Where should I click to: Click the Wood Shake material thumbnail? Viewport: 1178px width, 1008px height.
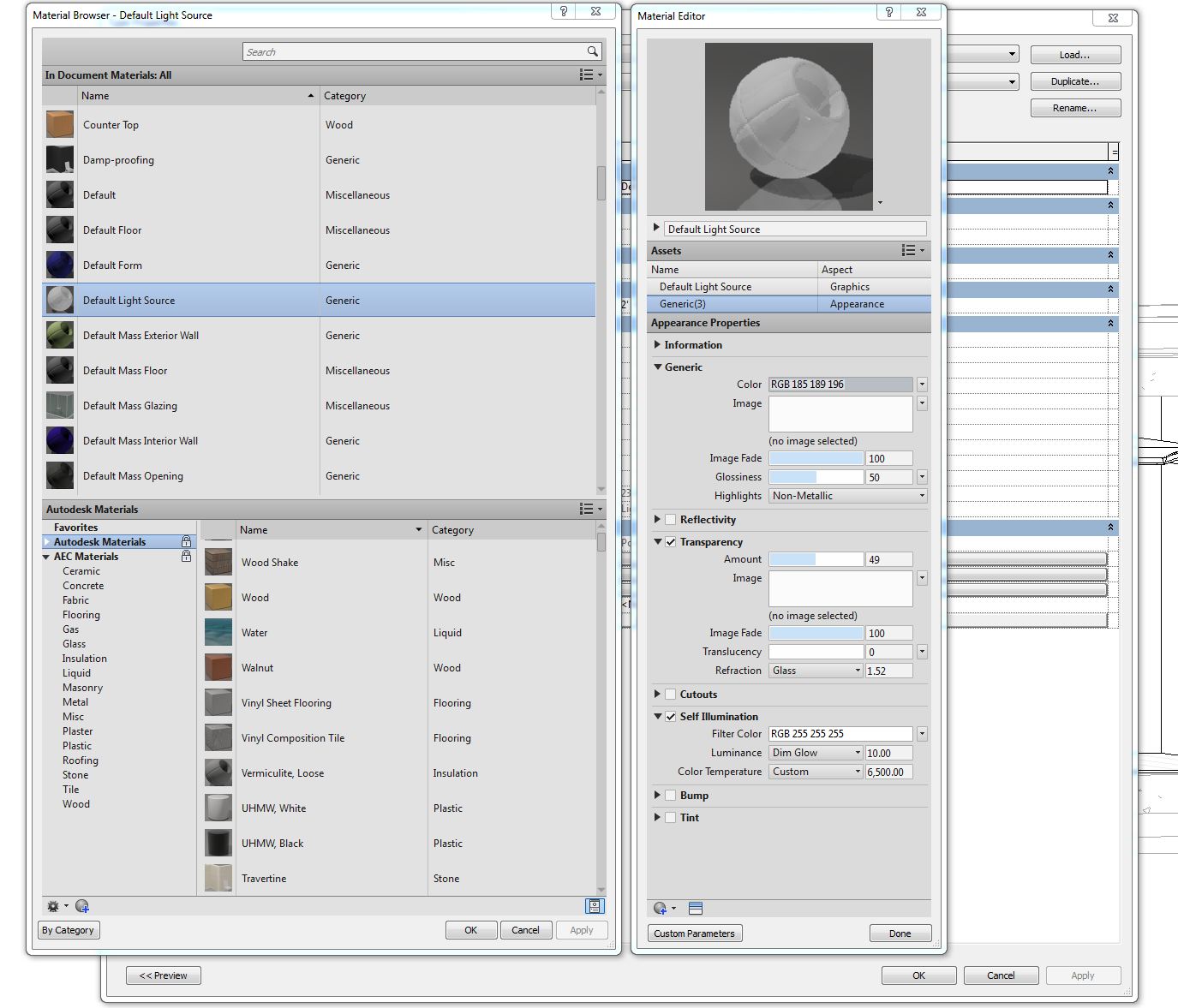click(218, 563)
